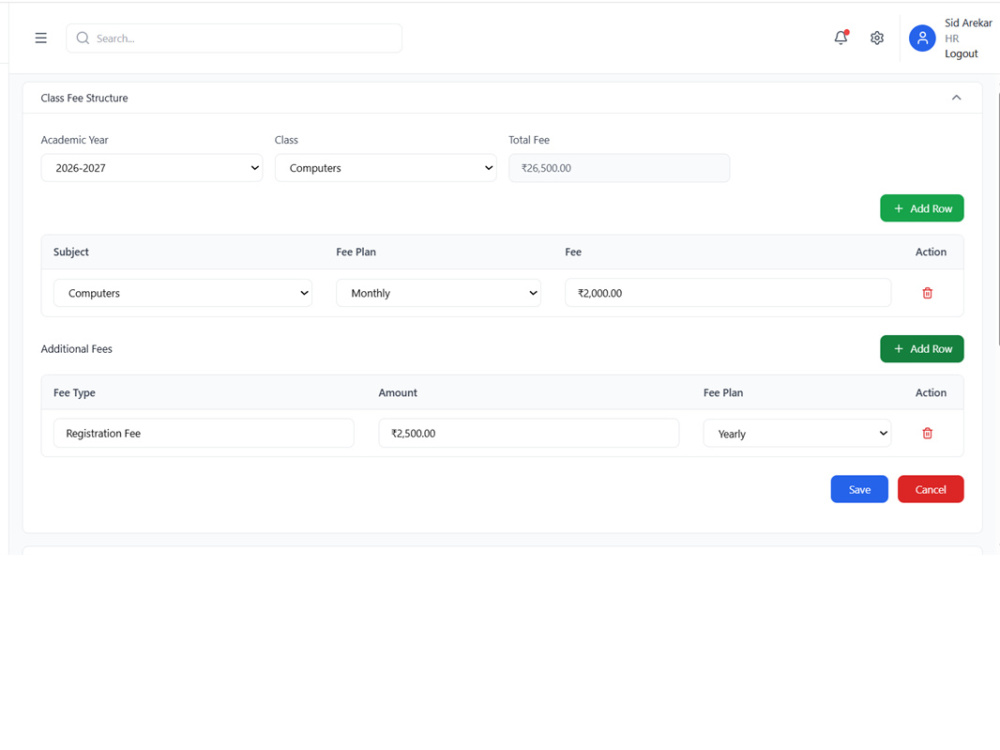Click the Class Fee Structure title
This screenshot has width=1000, height=750.
point(84,98)
